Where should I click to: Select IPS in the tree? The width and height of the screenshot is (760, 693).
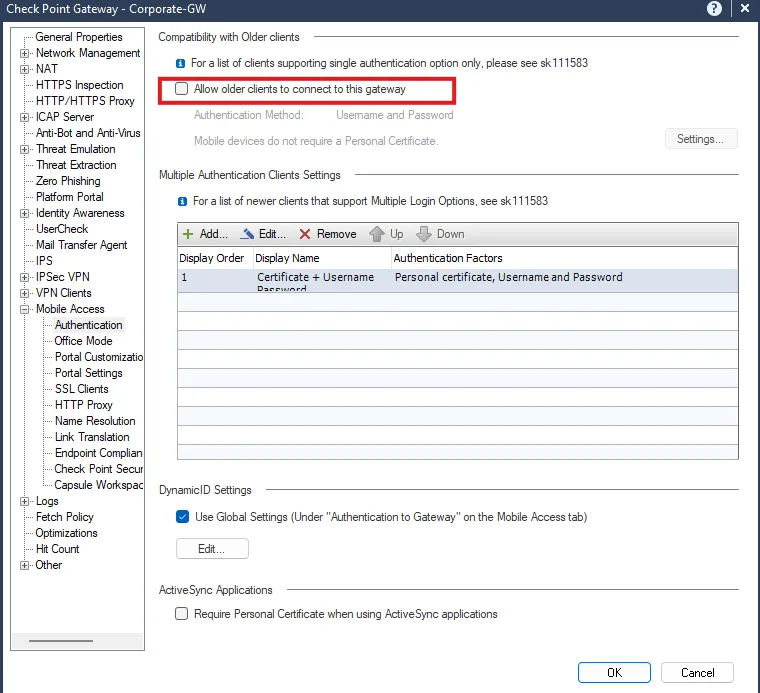tap(44, 261)
